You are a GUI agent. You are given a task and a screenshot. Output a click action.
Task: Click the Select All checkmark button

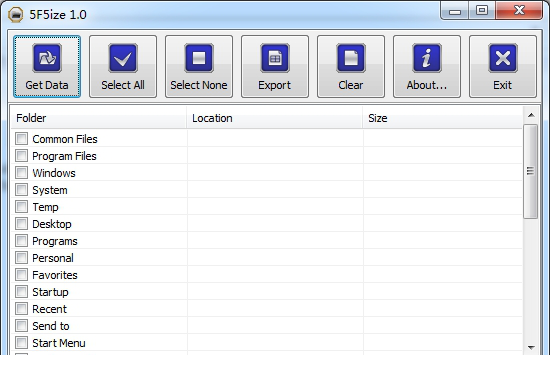tap(123, 66)
